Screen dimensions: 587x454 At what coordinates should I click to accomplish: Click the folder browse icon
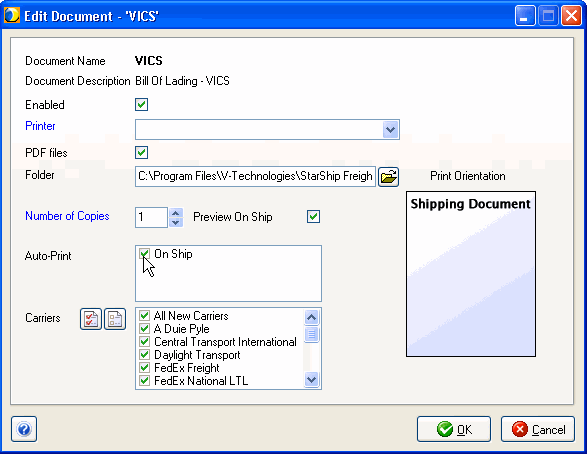[388, 177]
